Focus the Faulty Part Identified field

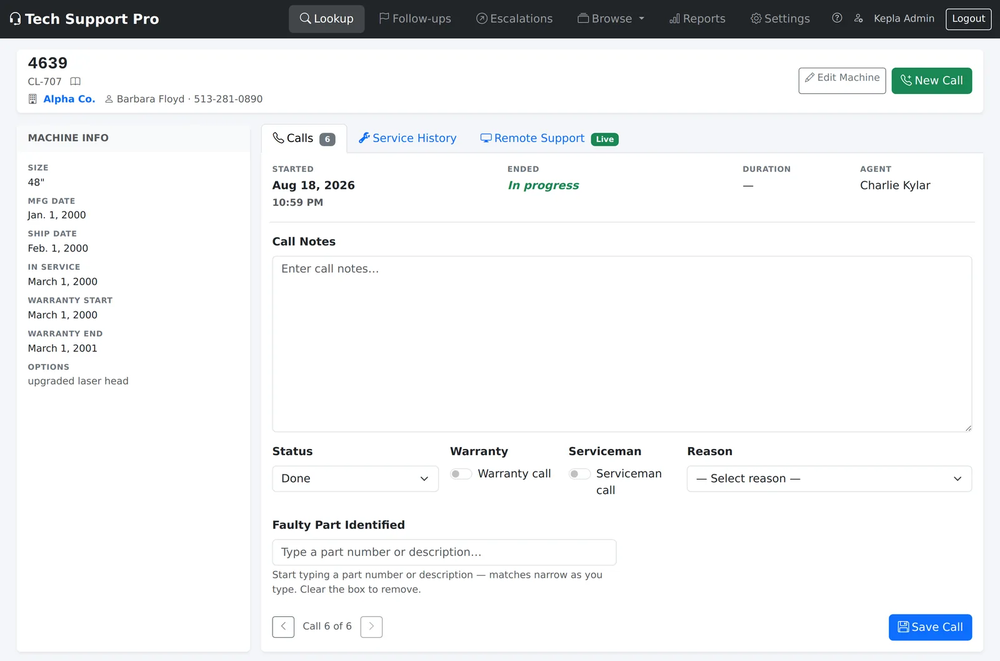click(x=444, y=552)
